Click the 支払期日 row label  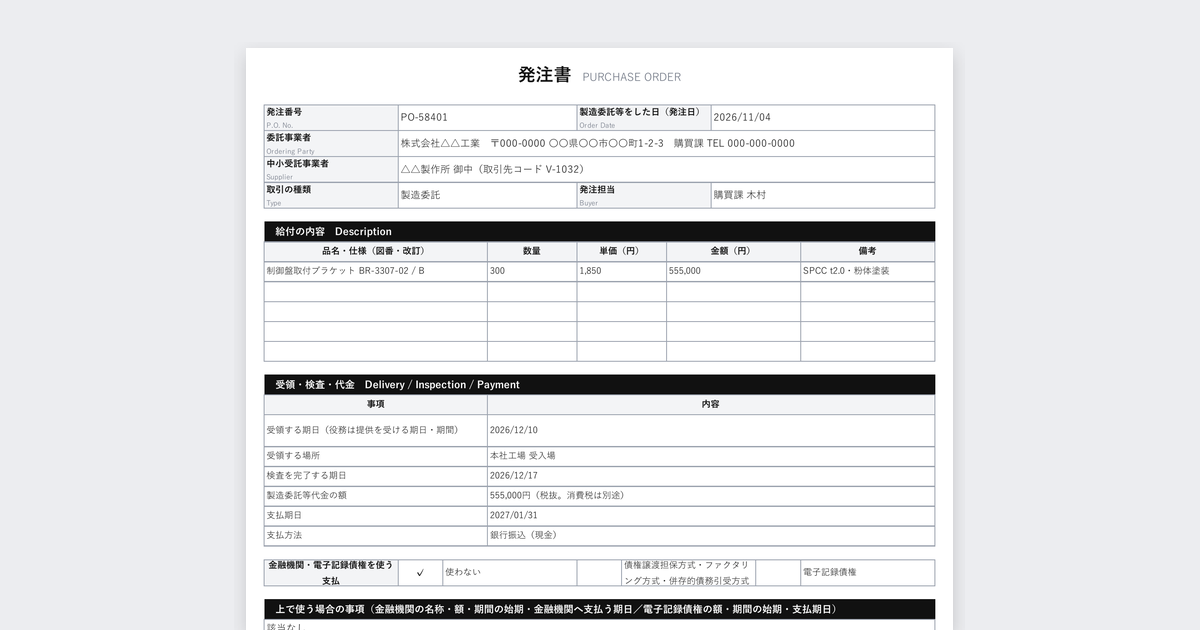375,516
